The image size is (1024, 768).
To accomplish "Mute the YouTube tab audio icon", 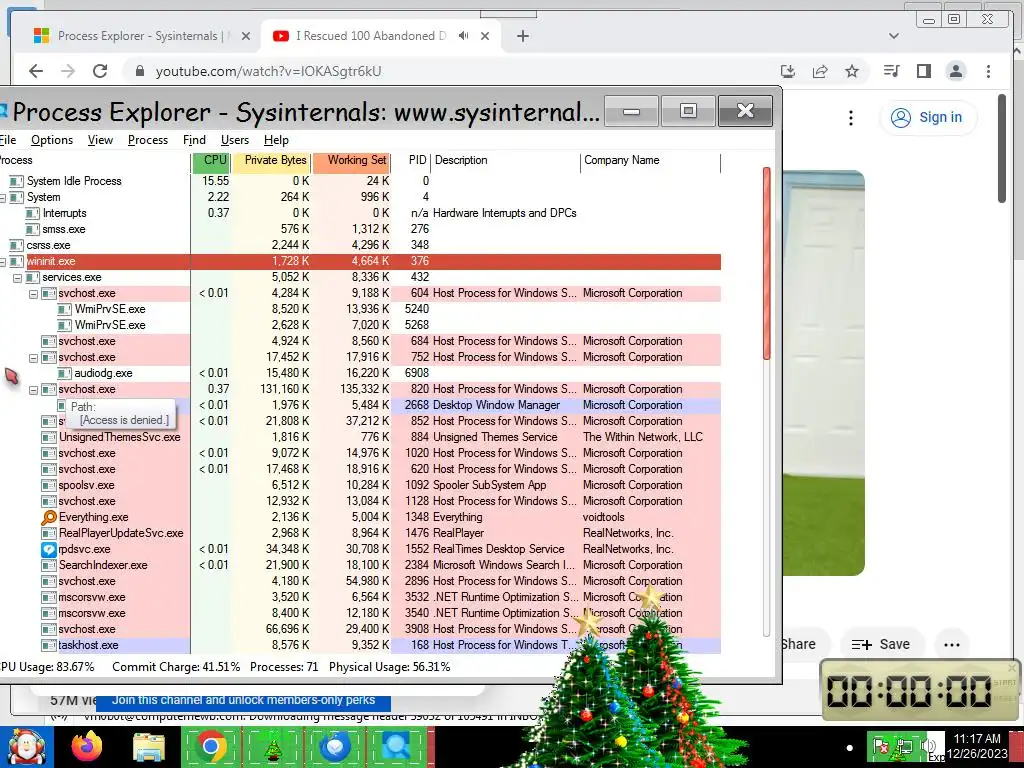I will (464, 36).
